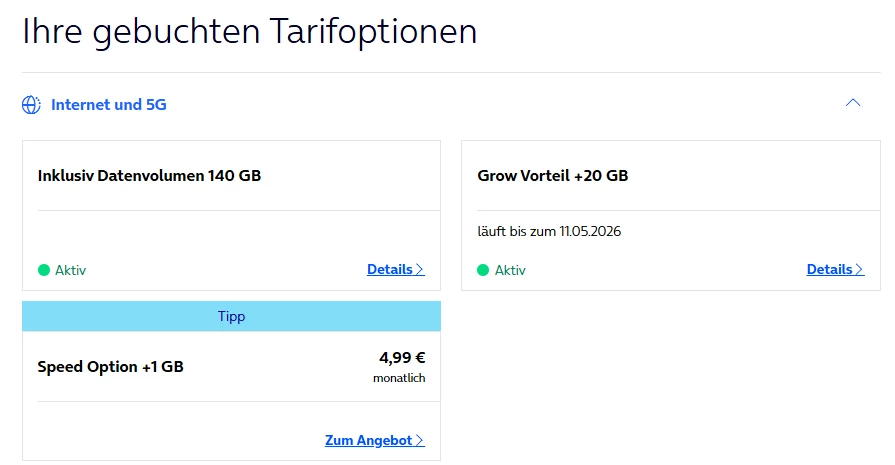Click the Speed Option +1 GB title

(x=111, y=367)
